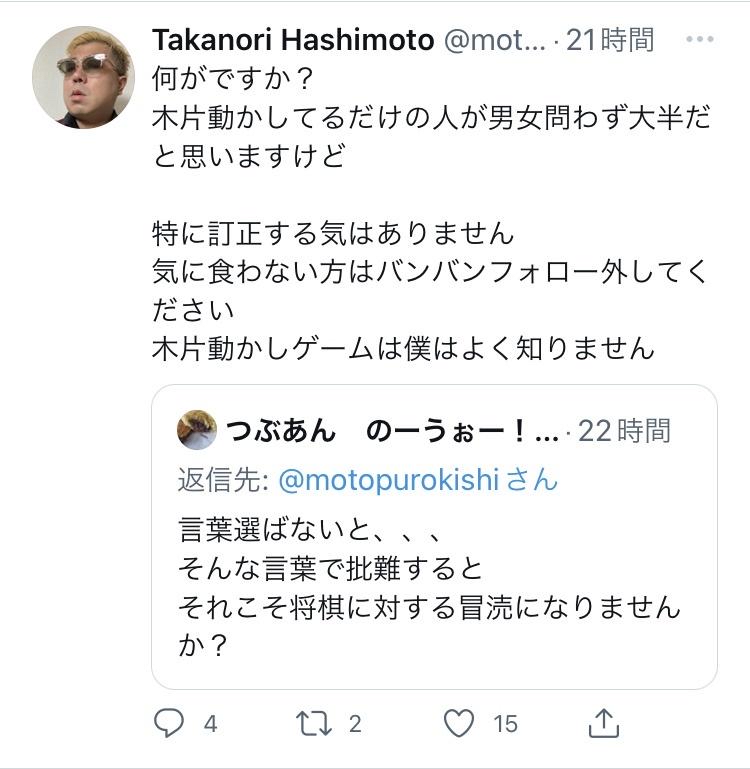Image resolution: width=750 pixels, height=769 pixels.
Task: Click the つぶあん quoted author name
Action: click(280, 430)
